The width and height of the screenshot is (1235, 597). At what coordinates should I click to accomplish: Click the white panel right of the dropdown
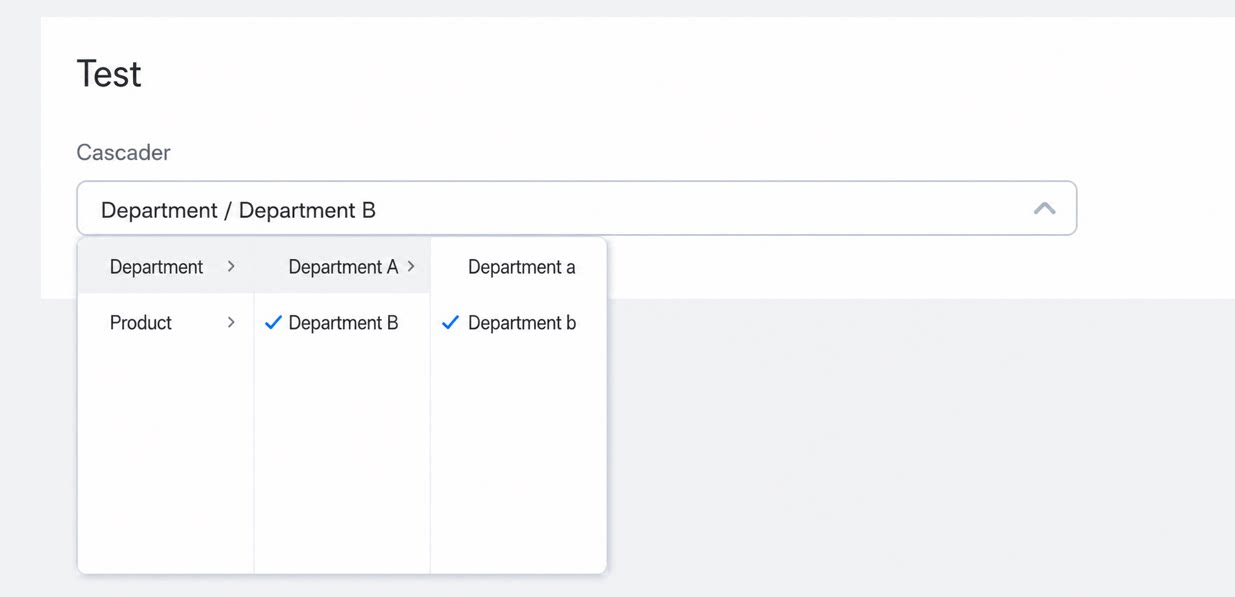click(x=900, y=268)
